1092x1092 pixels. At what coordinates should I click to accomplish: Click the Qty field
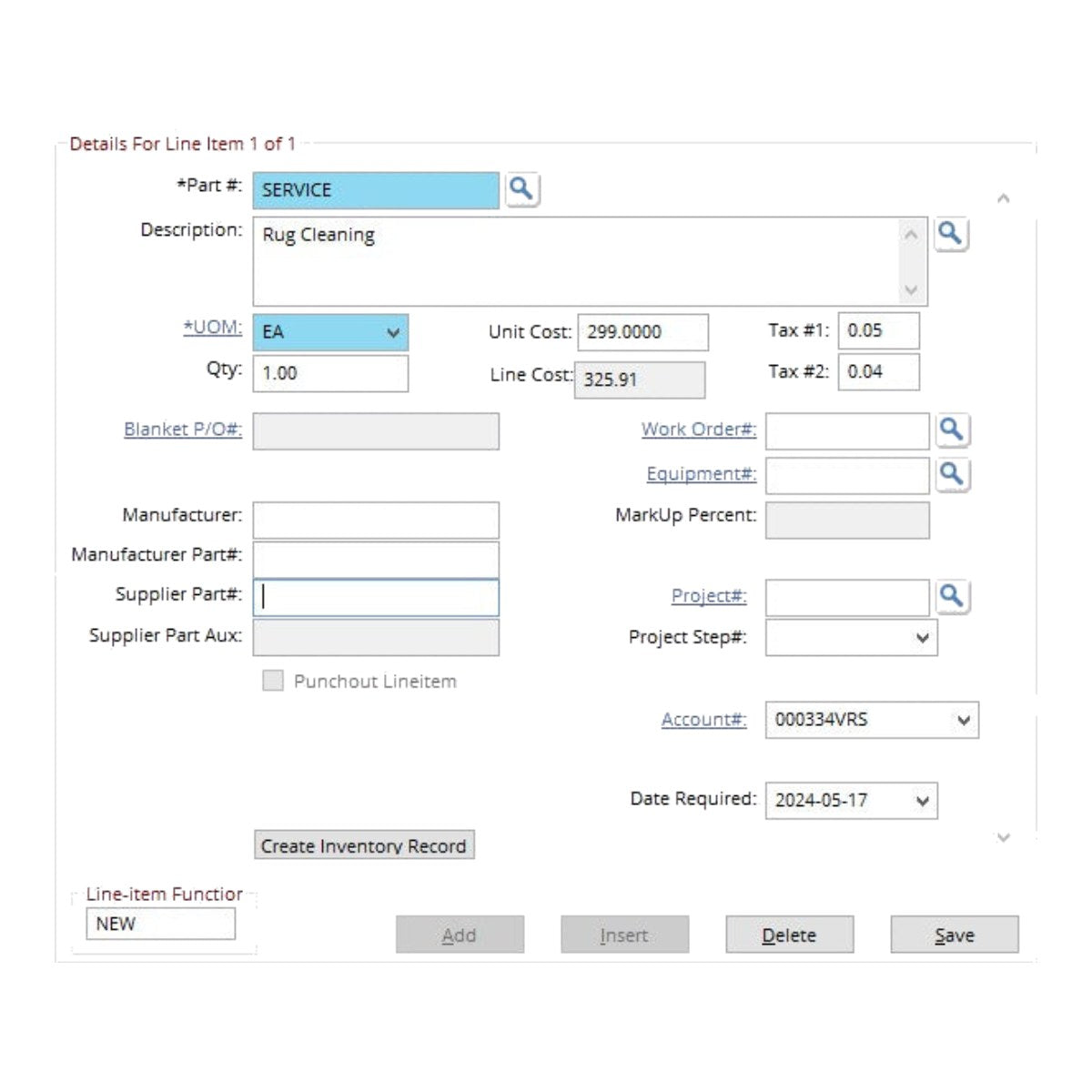pos(330,373)
